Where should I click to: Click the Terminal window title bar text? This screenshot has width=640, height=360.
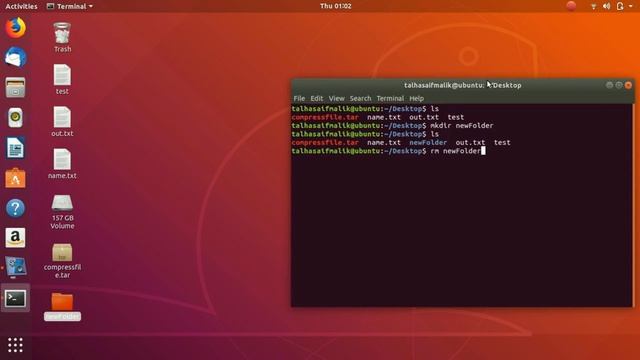(462, 85)
